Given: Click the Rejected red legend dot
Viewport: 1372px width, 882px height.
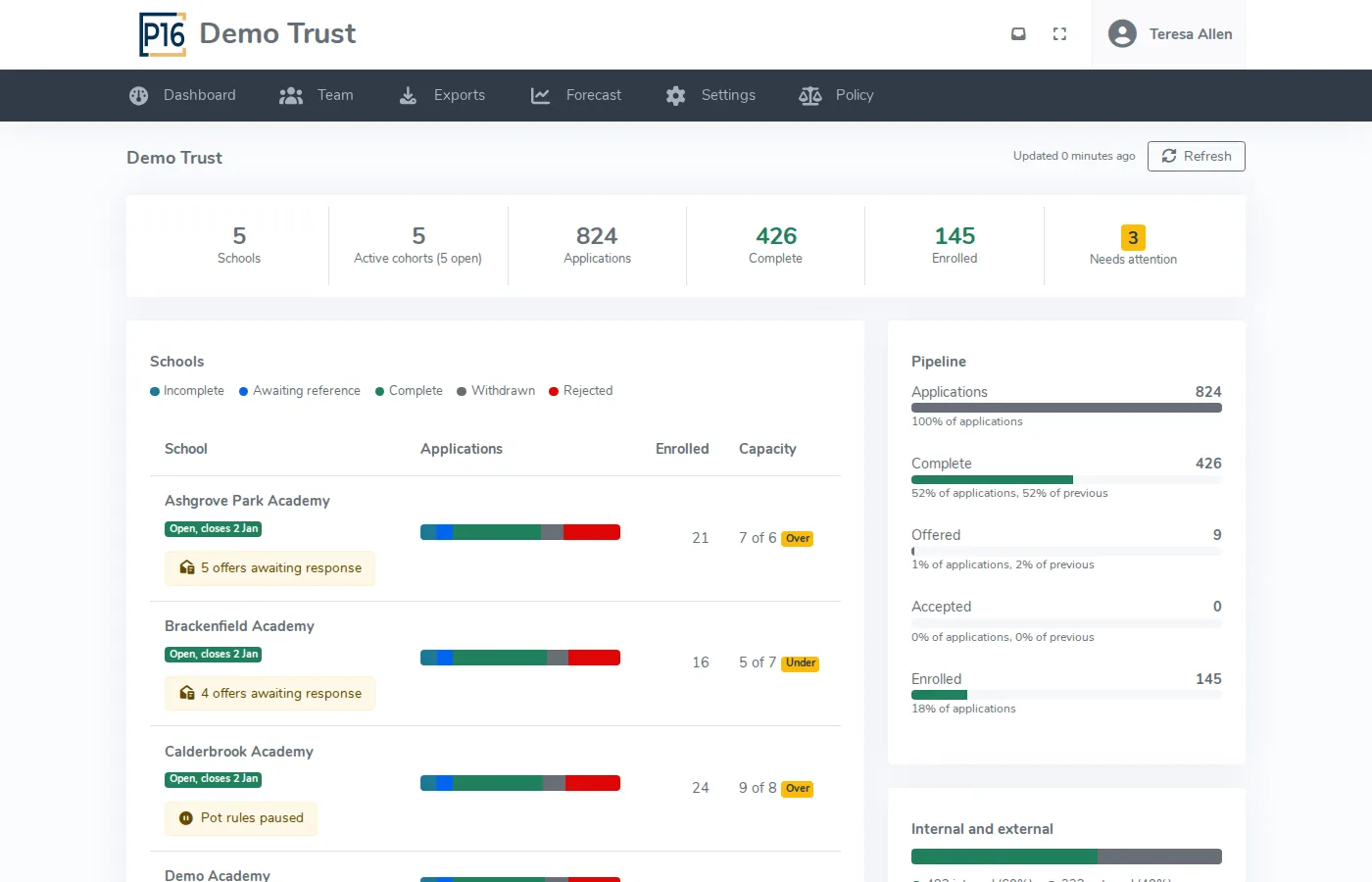Looking at the screenshot, I should (554, 391).
